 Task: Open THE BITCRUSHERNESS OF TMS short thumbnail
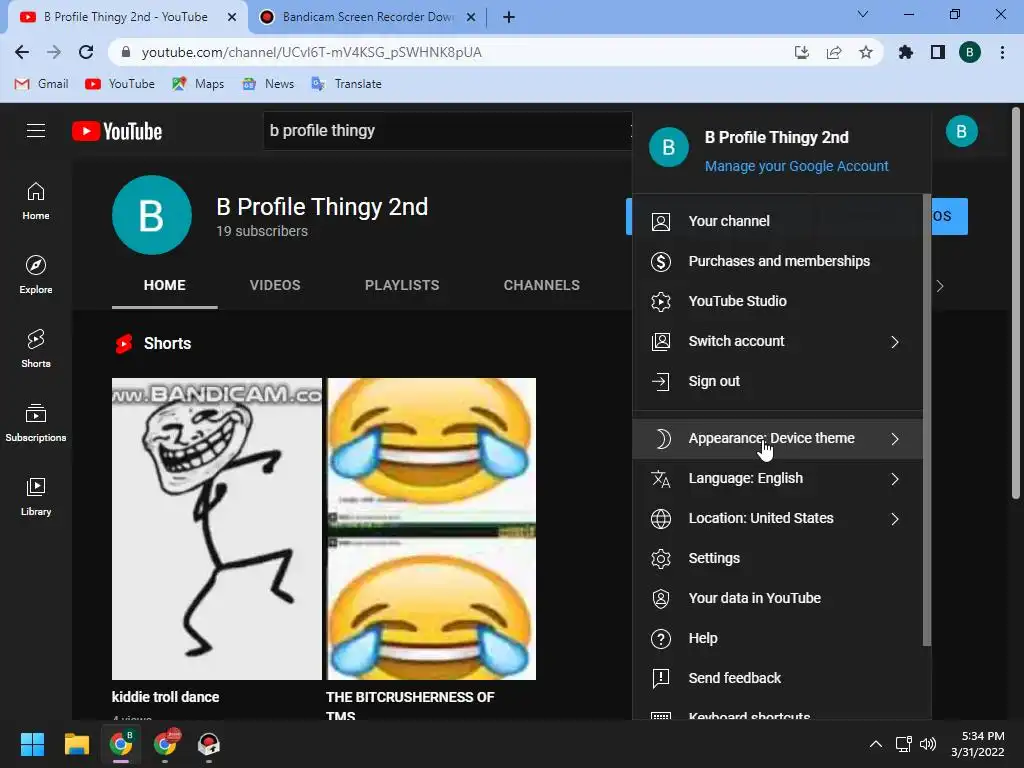pyautogui.click(x=431, y=529)
